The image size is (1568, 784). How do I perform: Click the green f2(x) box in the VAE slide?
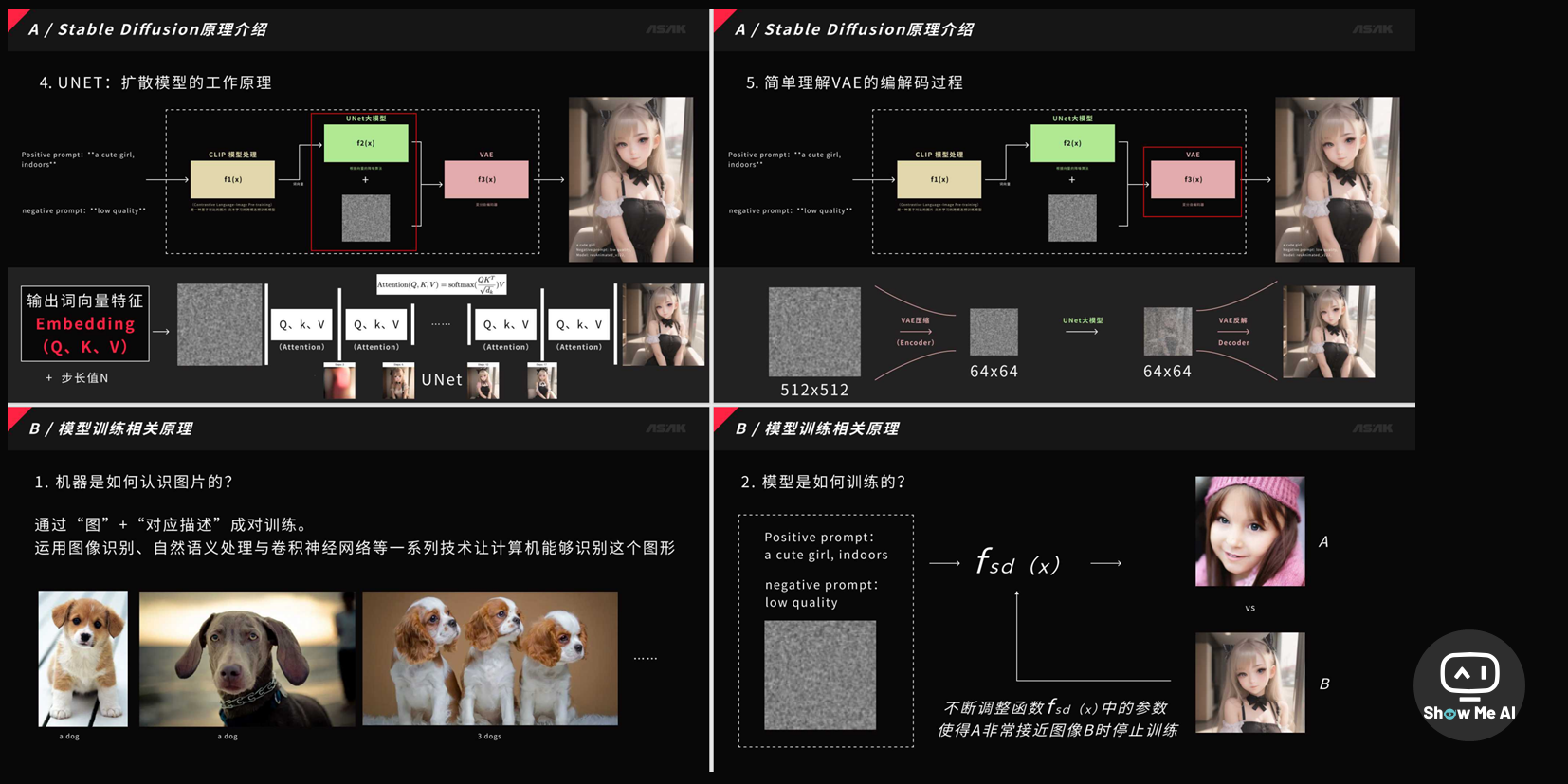(1072, 143)
